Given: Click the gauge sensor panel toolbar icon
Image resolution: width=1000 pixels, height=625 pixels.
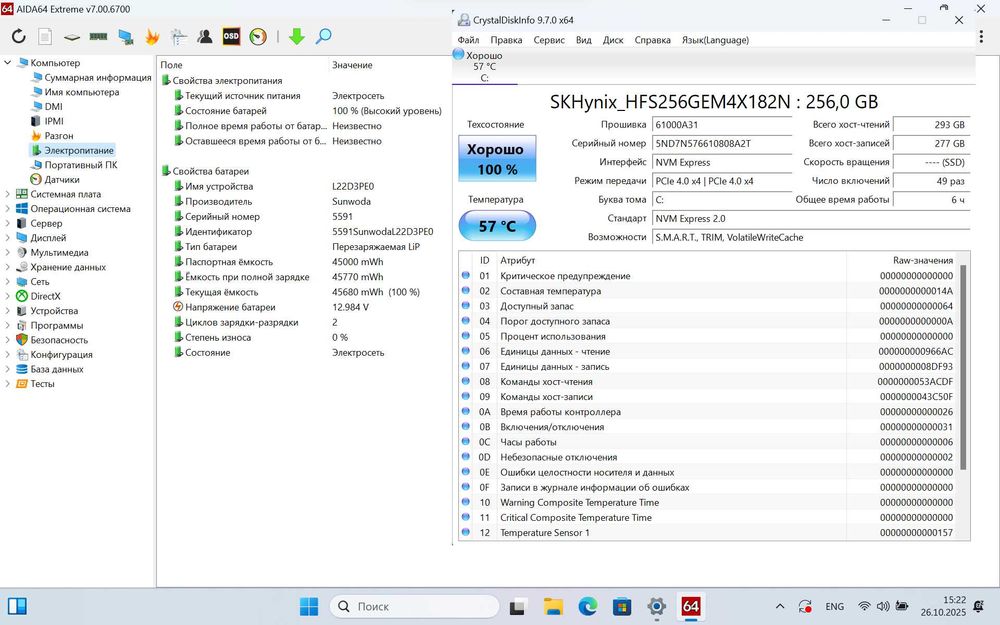Looking at the screenshot, I should pos(258,36).
